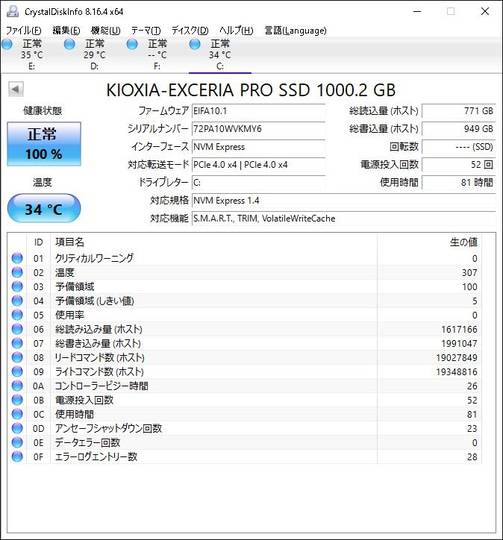Open the ディスク(D) menu
The width and height of the screenshot is (503, 540).
tap(190, 31)
